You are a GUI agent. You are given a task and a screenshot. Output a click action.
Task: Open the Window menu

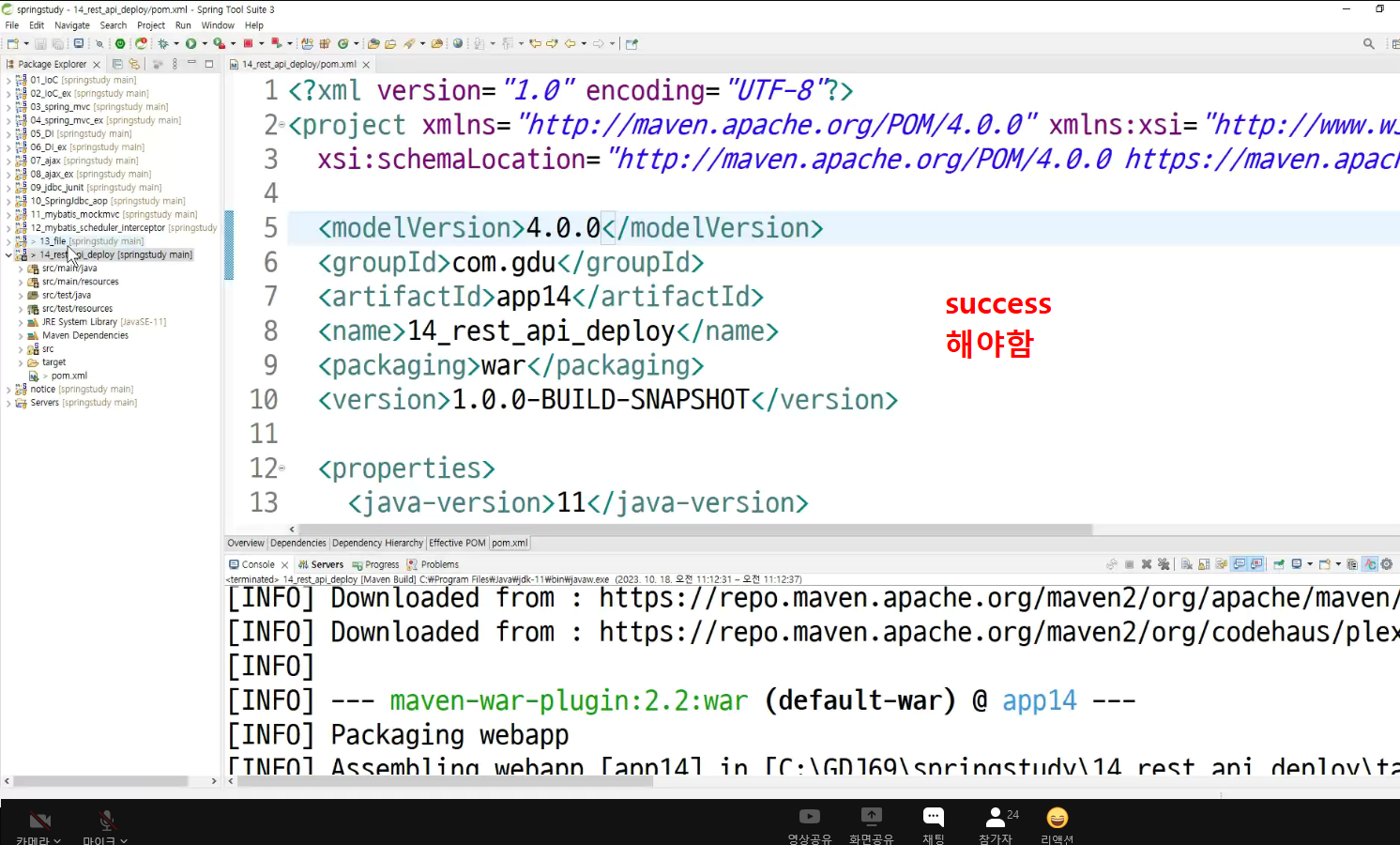point(218,25)
